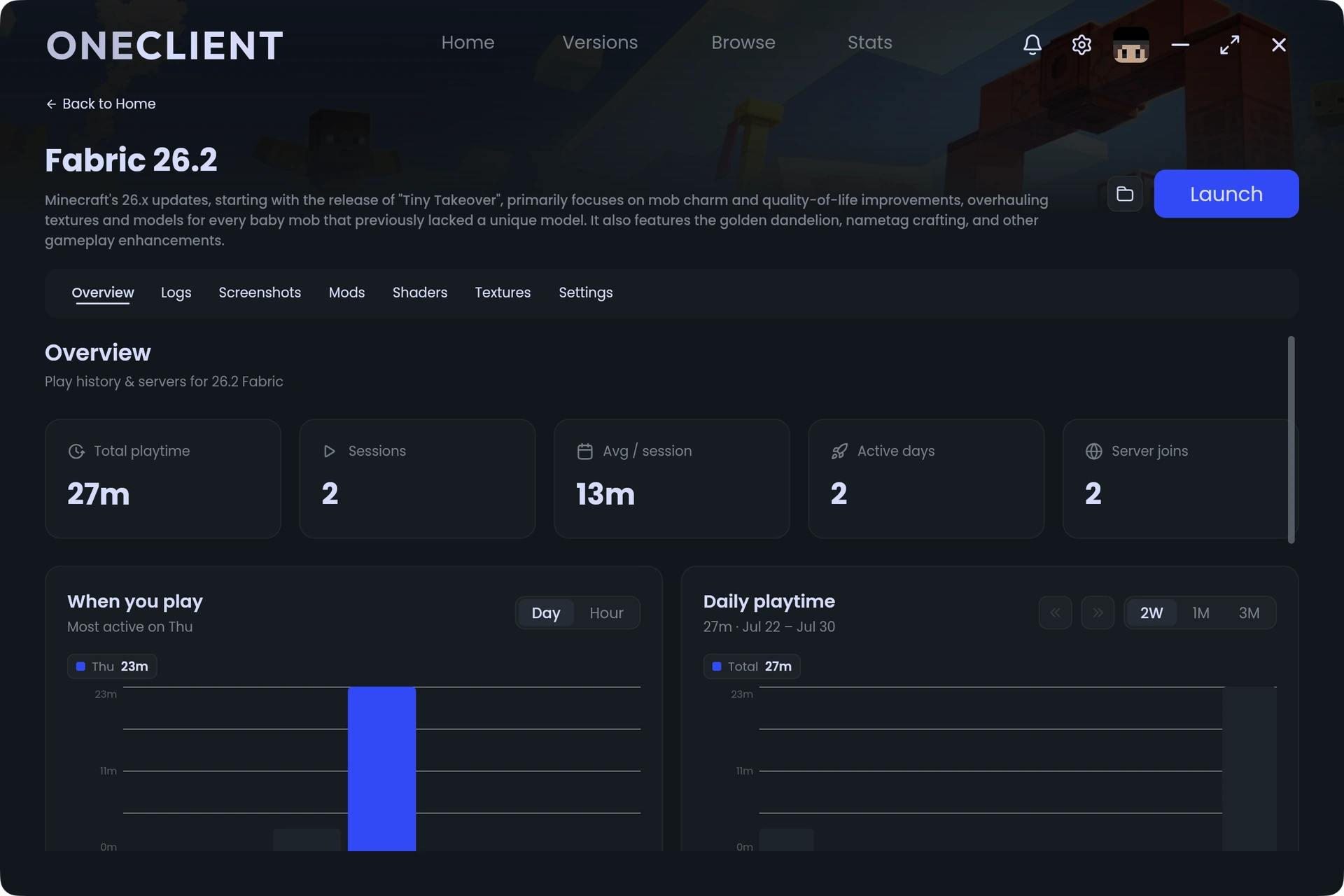Open the Stats nav item

pyautogui.click(x=869, y=43)
